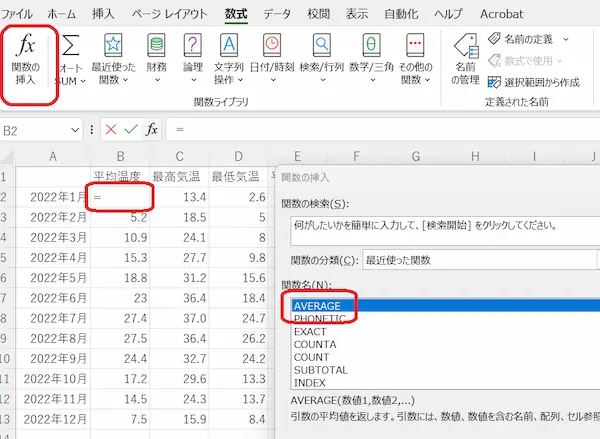Open the 数学/三角 functions icon
Image resolution: width=600 pixels, height=439 pixels.
(x=370, y=47)
